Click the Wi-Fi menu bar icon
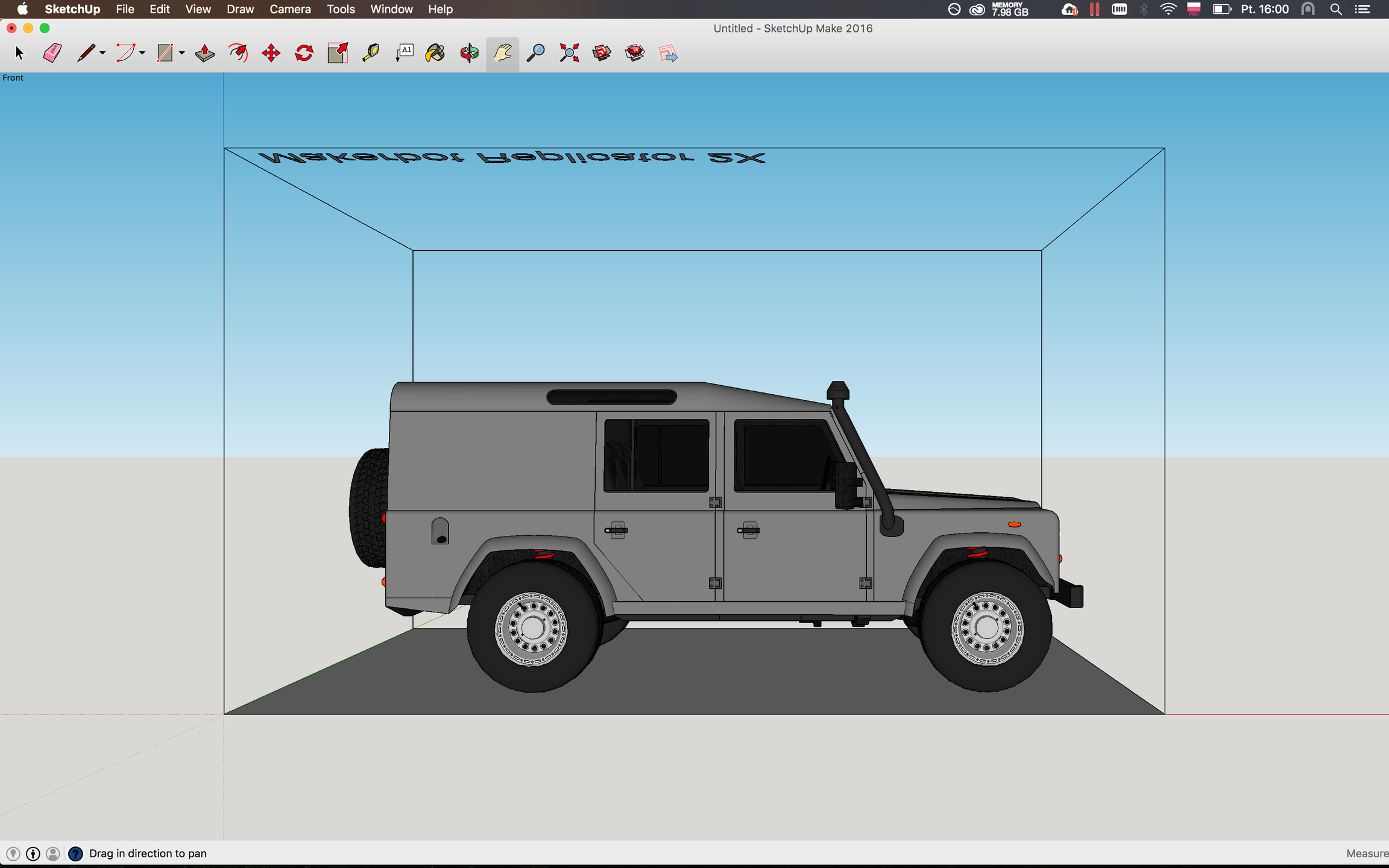 (x=1168, y=9)
